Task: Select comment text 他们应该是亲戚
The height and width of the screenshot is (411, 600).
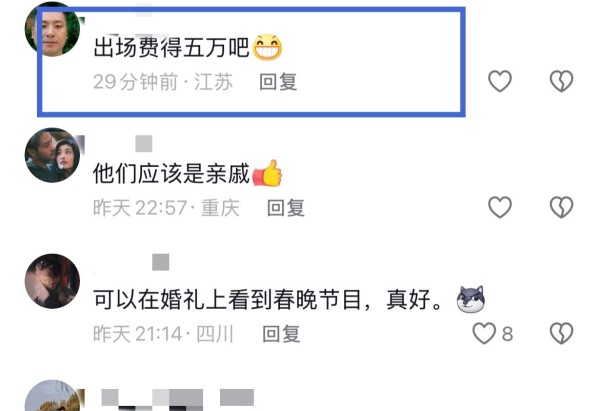Action: tap(171, 174)
